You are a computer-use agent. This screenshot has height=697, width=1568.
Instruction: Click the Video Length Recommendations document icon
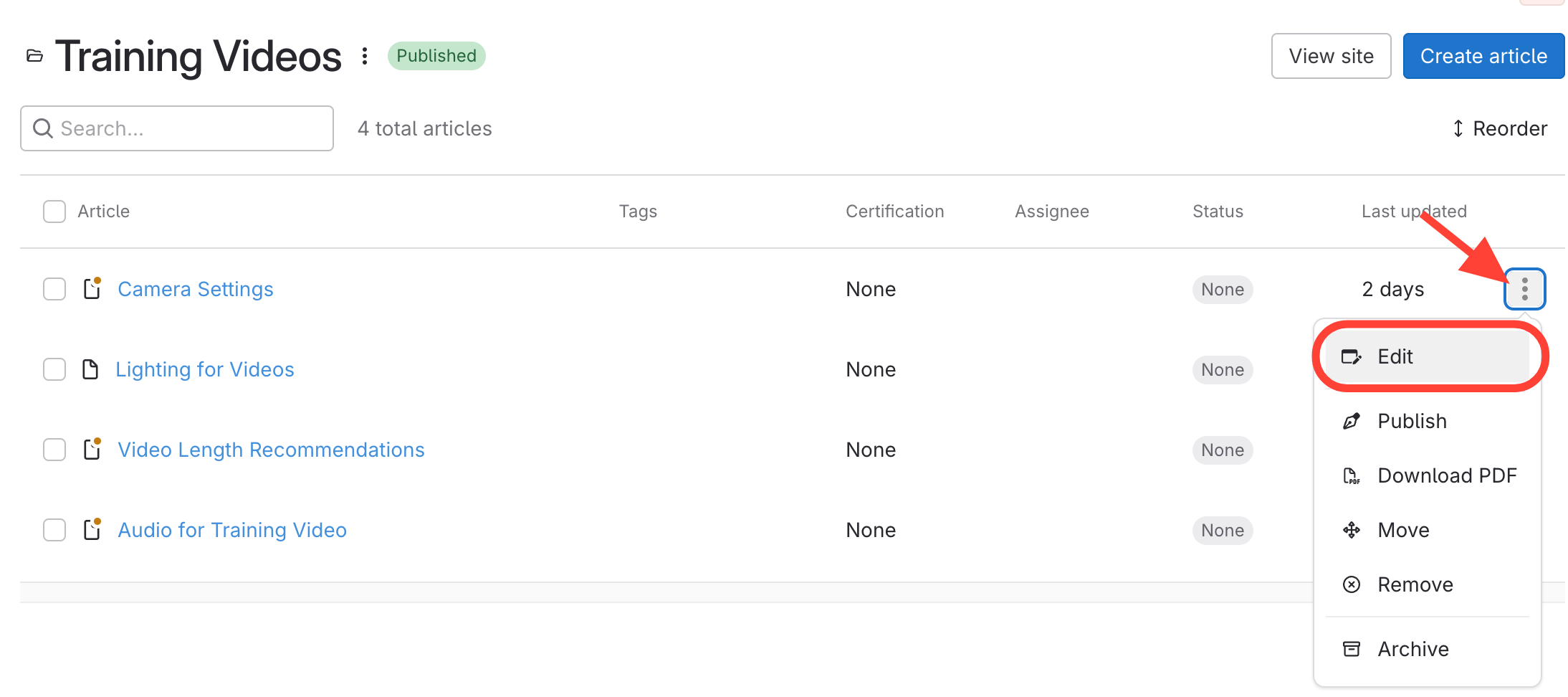tap(92, 450)
